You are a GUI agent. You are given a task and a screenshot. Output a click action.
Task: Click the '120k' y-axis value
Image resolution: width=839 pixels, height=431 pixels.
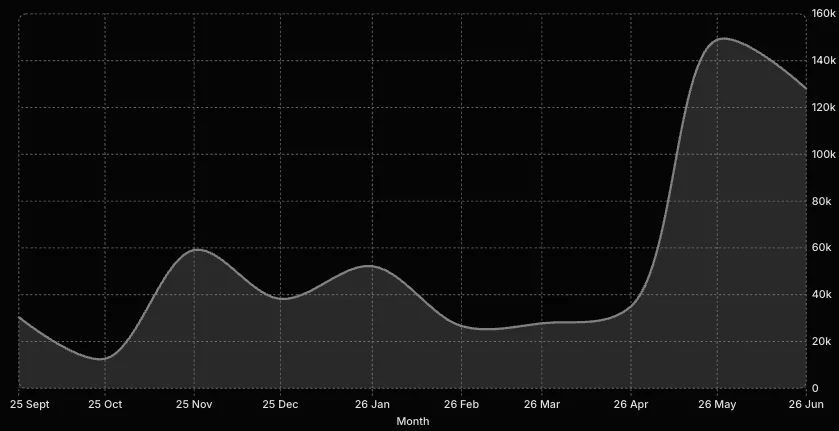(x=823, y=108)
